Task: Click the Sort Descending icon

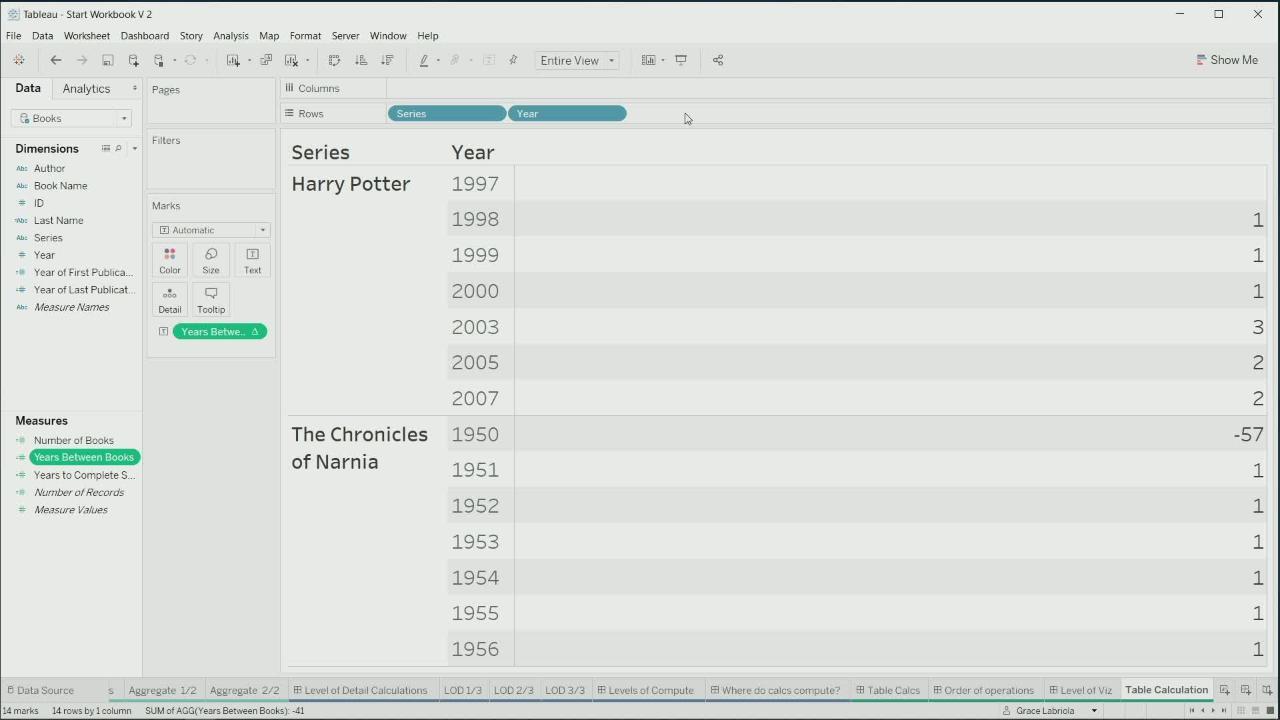Action: [x=387, y=60]
